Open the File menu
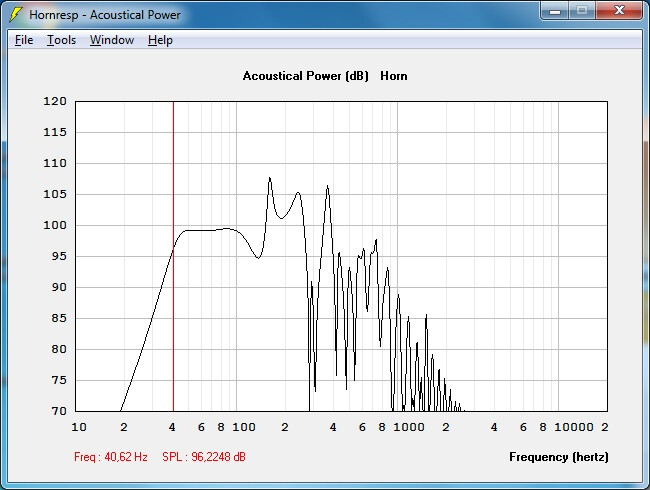 (x=24, y=40)
